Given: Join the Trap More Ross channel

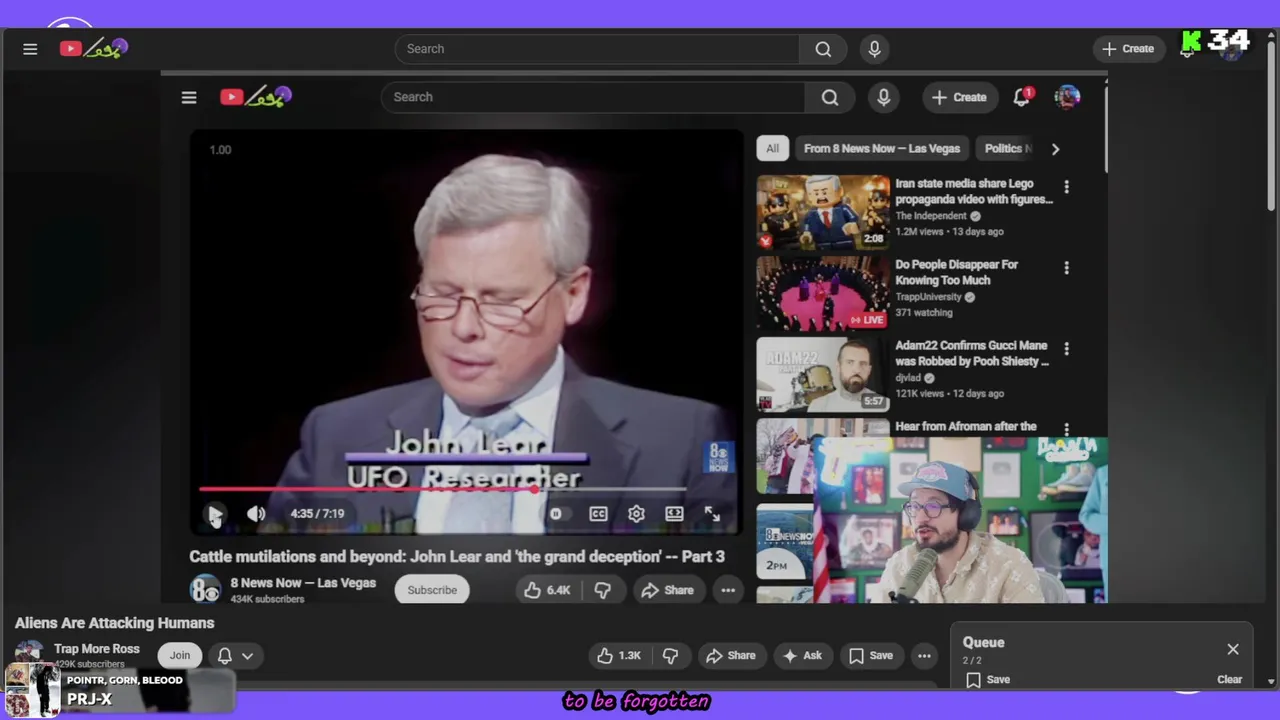Looking at the screenshot, I should (179, 656).
